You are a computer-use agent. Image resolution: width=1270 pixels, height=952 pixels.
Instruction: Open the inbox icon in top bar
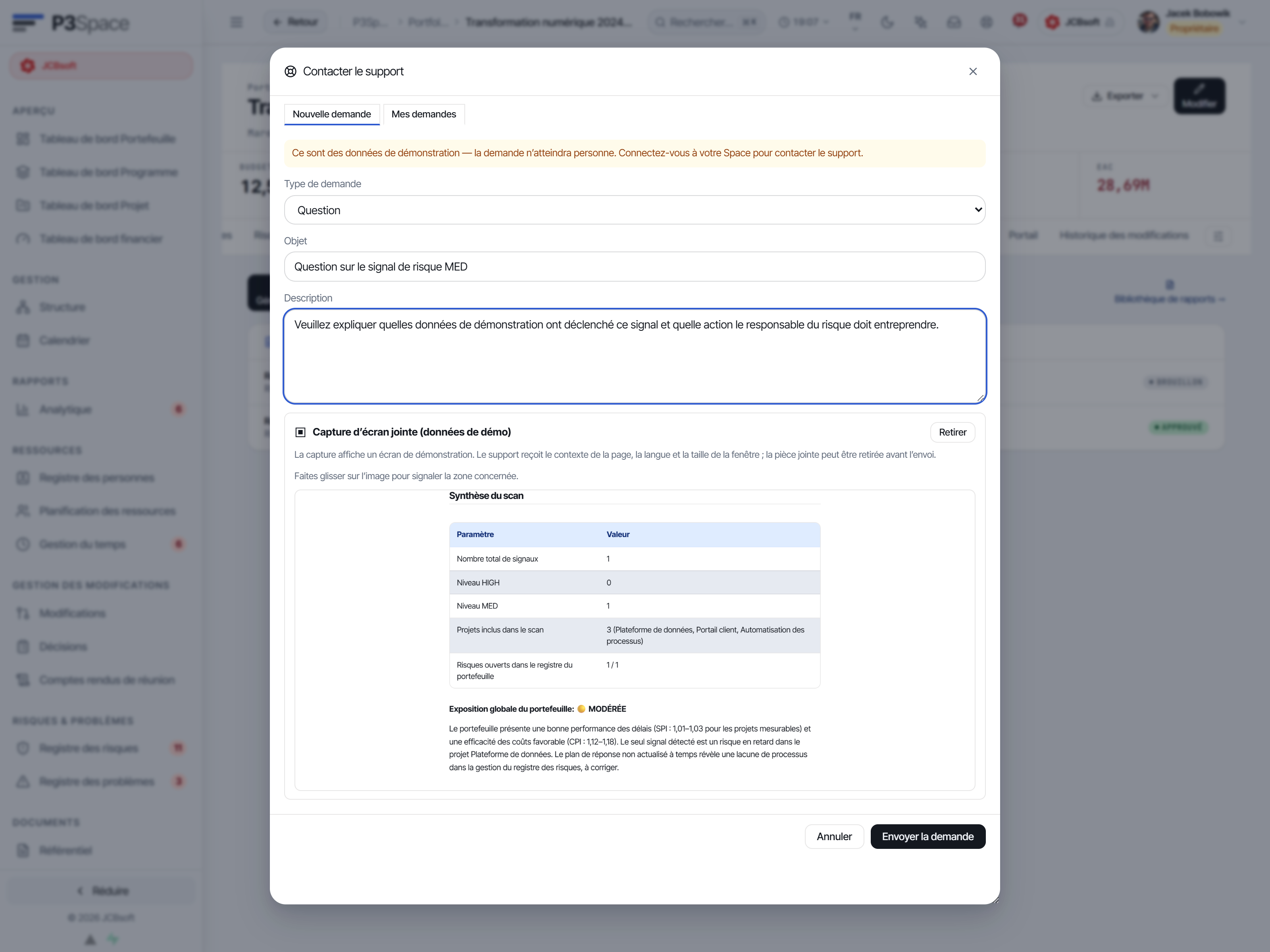(x=954, y=22)
